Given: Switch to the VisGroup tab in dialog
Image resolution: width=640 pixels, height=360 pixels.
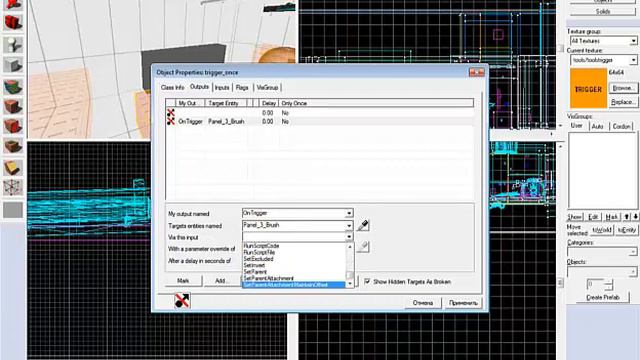Looking at the screenshot, I should tap(267, 87).
